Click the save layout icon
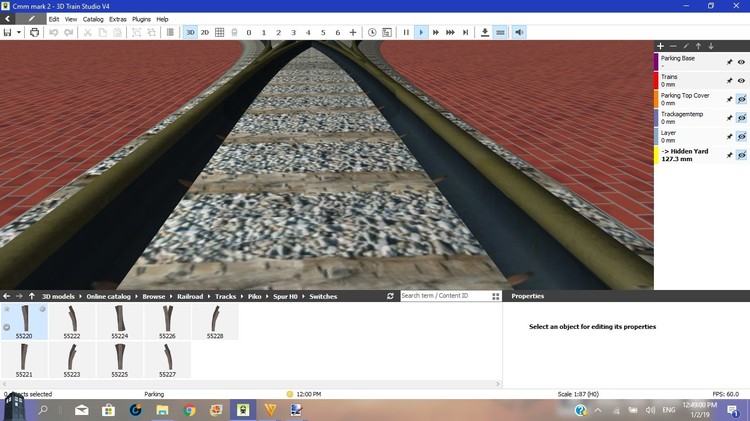This screenshot has width=750, height=421. (7, 33)
